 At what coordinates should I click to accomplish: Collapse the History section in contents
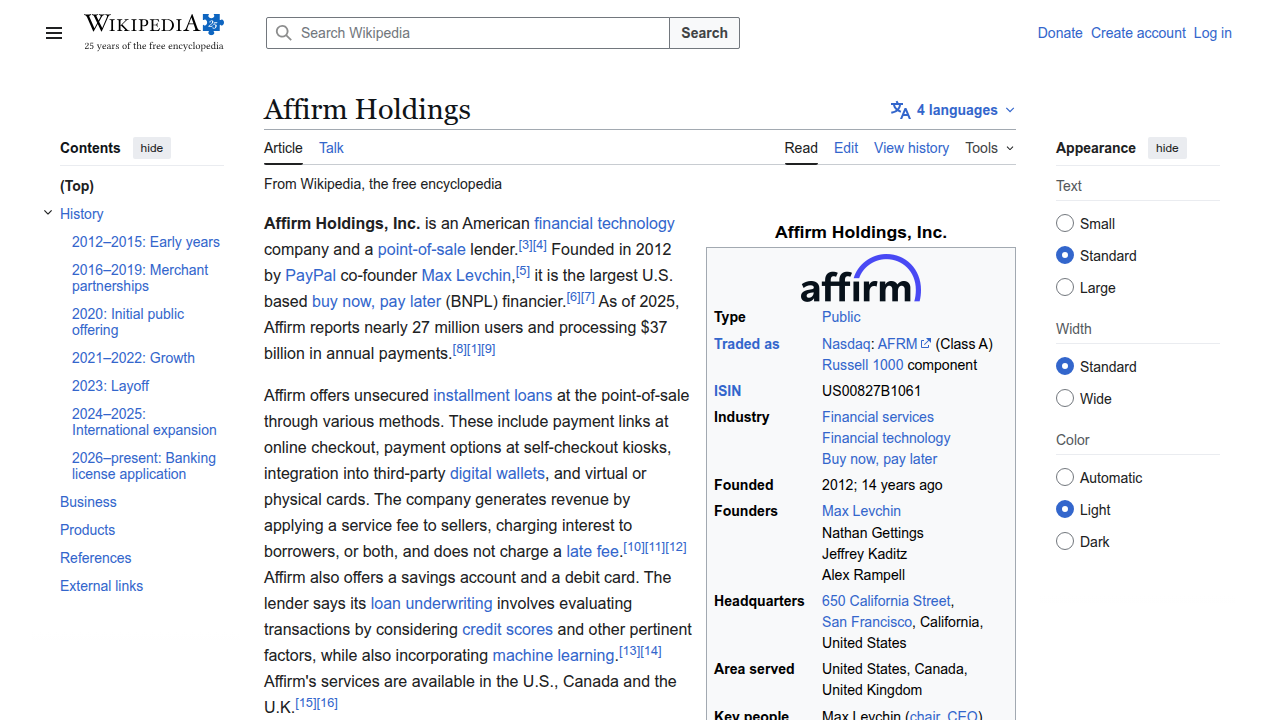tap(48, 213)
